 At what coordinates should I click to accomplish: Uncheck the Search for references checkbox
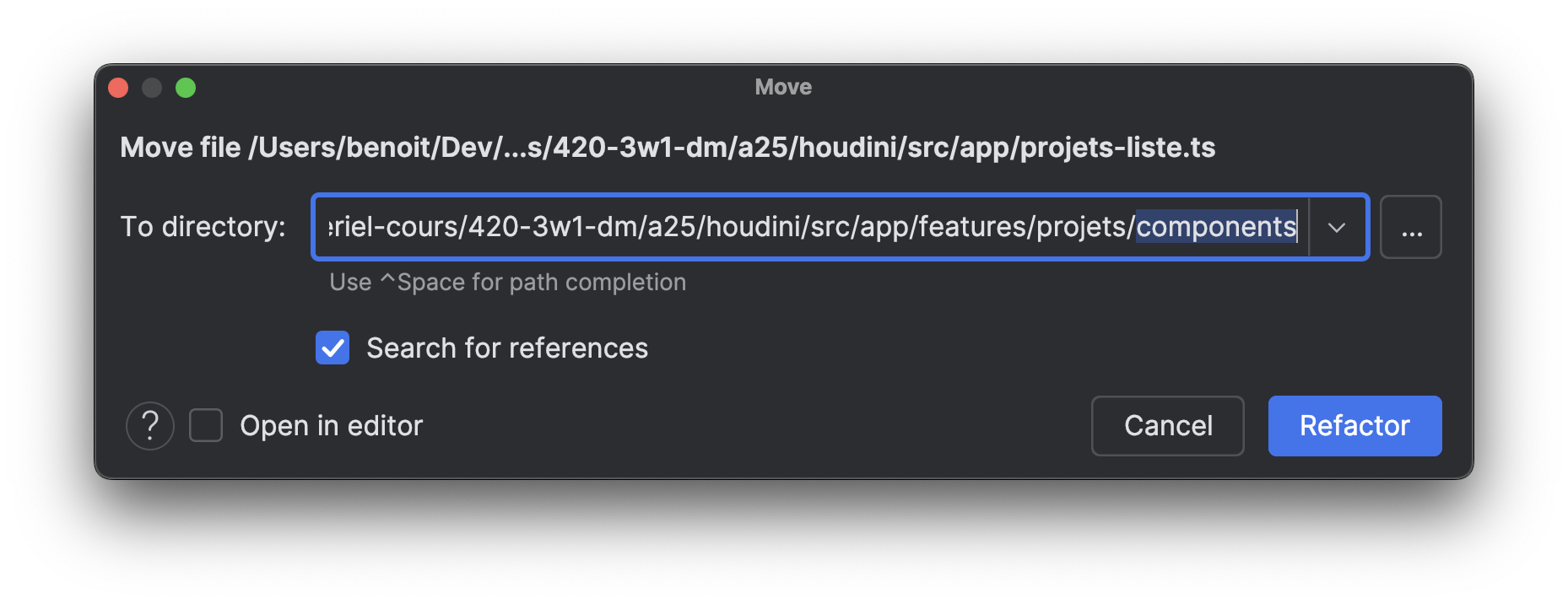pyautogui.click(x=333, y=348)
